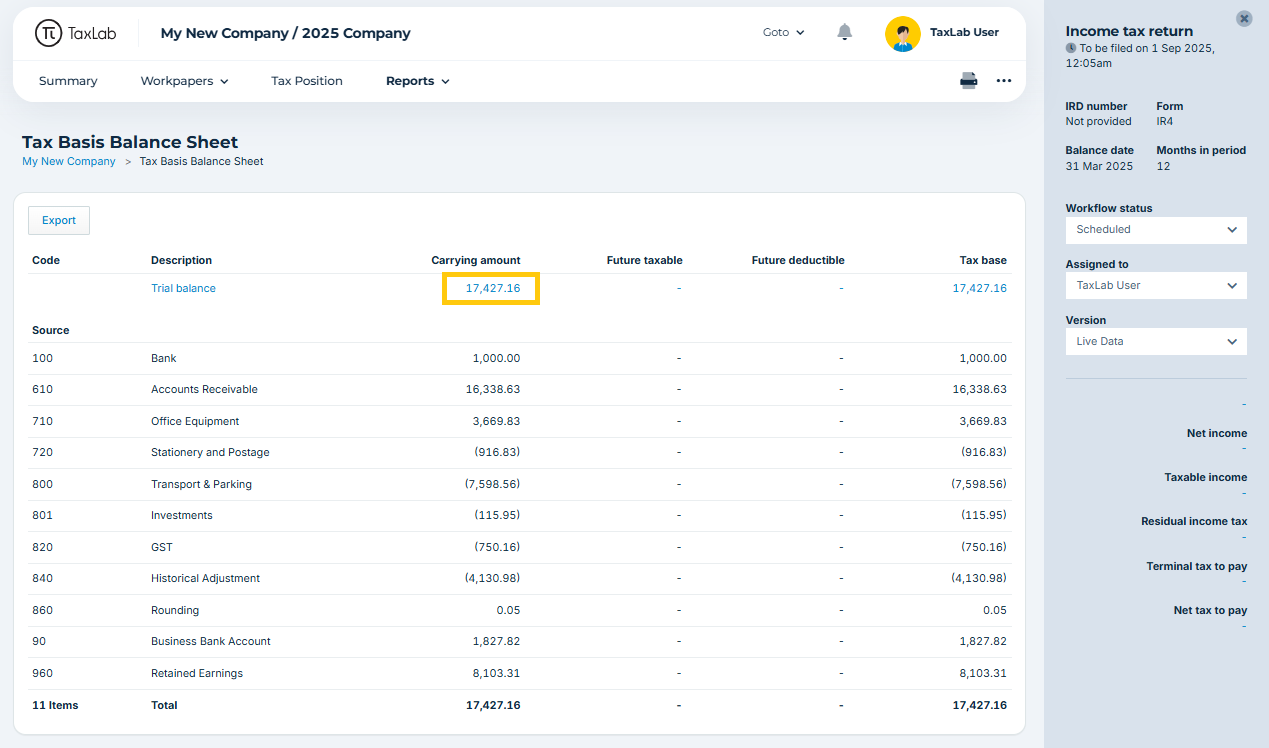1269x748 pixels.
Task: Open the Goto dropdown
Action: click(x=784, y=32)
